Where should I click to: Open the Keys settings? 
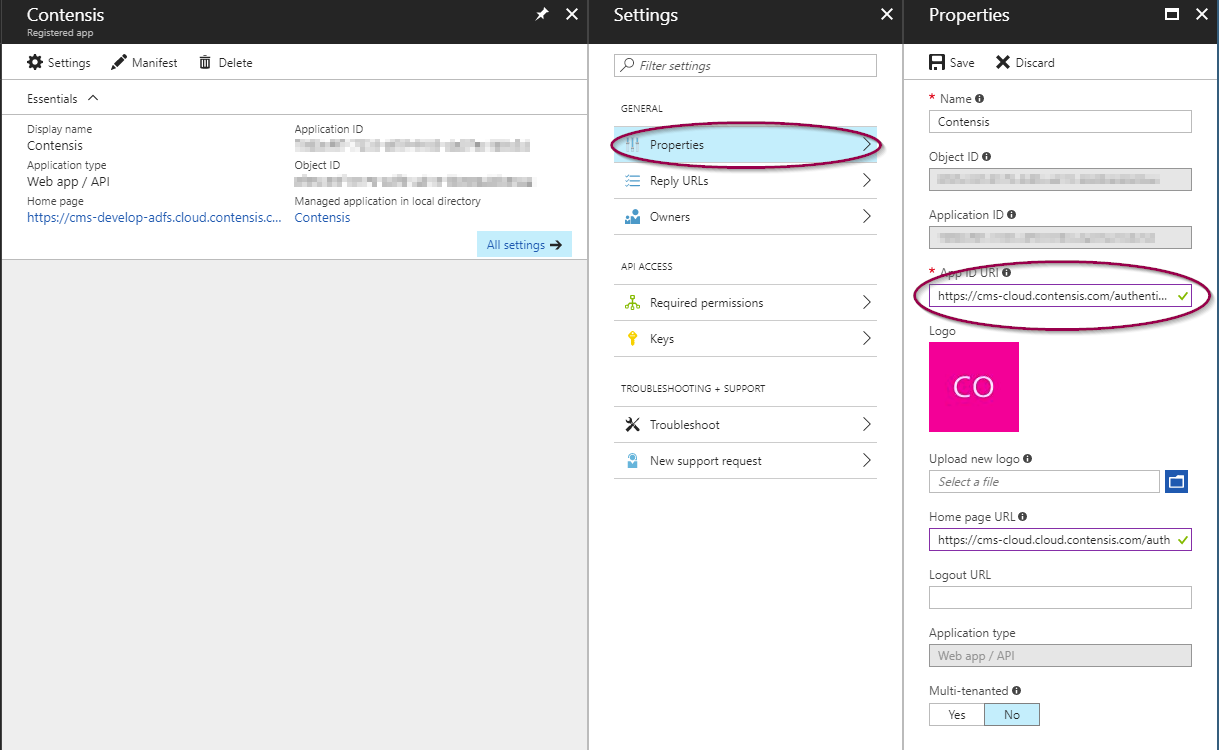(745, 339)
